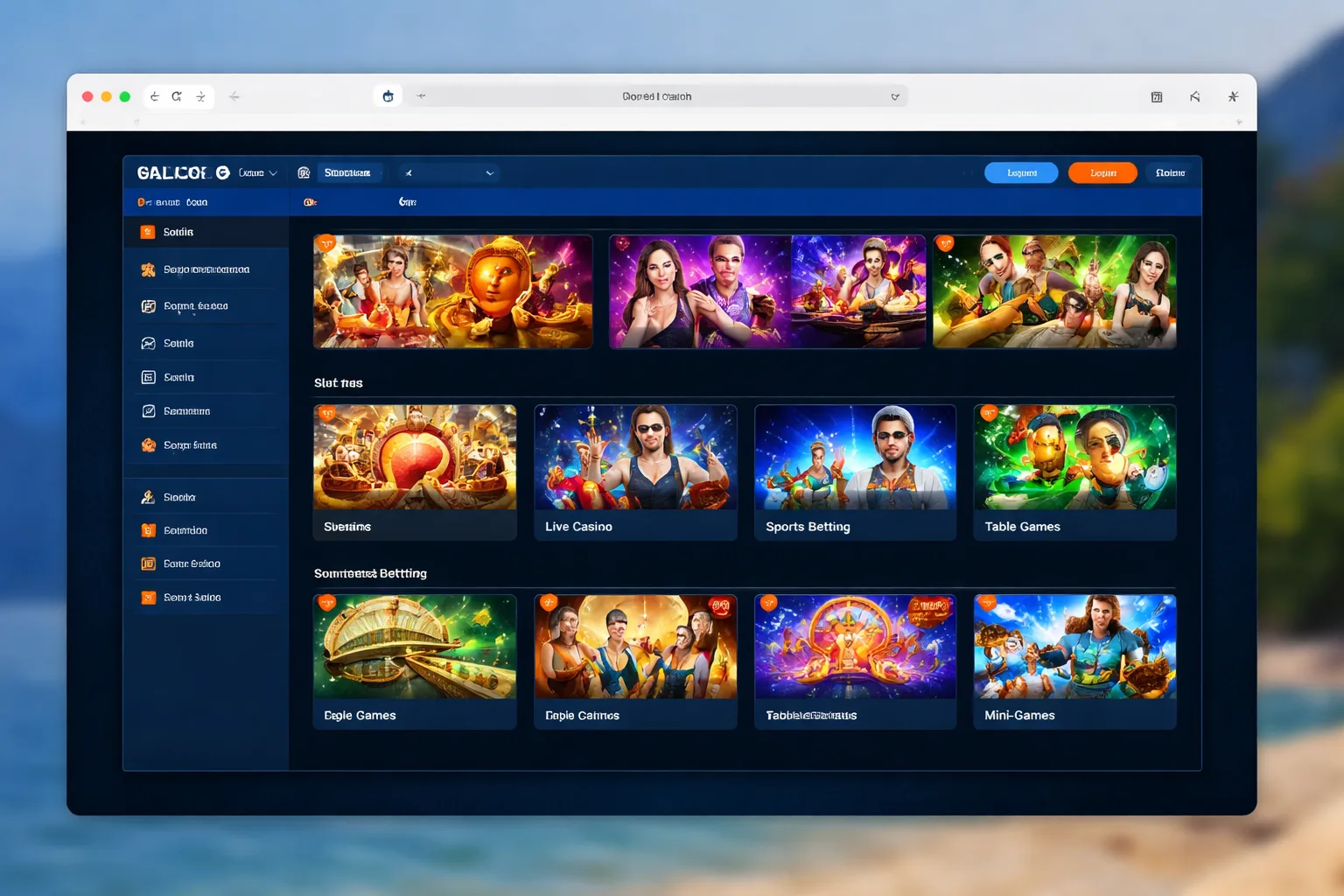Open the purple wheel game thumbnail
Viewport: 1344px width, 896px height.
pos(855,647)
